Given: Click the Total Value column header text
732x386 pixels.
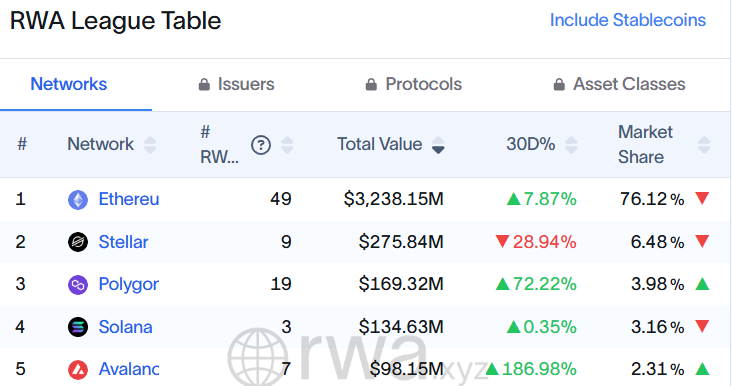Looking at the screenshot, I should click(x=380, y=144).
